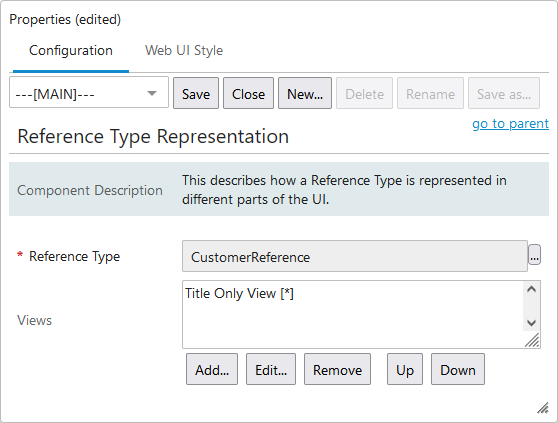Click the CustomerReference input field

coord(355,256)
